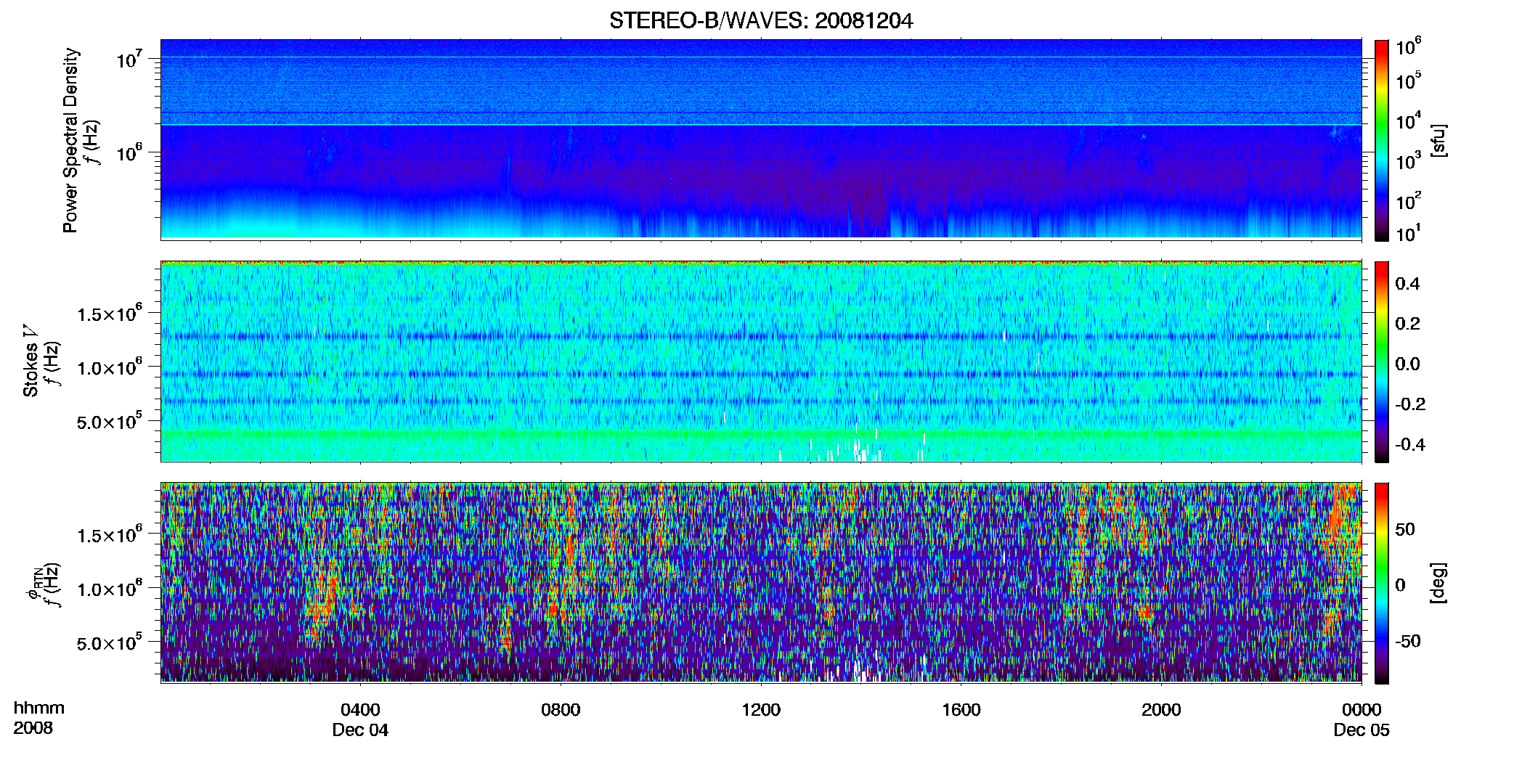Click the 0.2 label on Stokes V colorbar

(x=1407, y=324)
